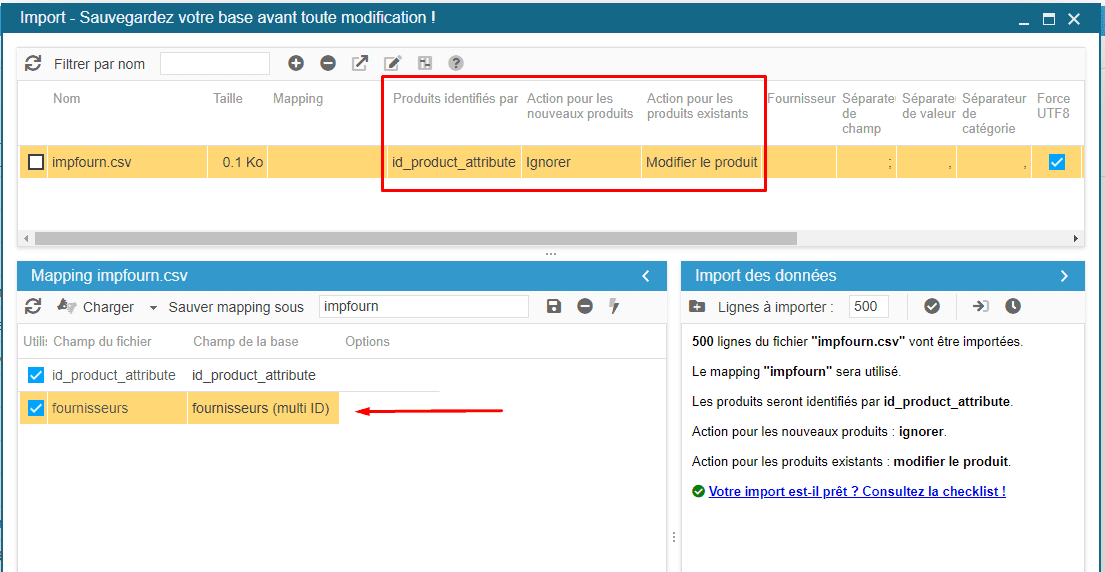
Task: Open the import checklist link
Action: [856, 491]
